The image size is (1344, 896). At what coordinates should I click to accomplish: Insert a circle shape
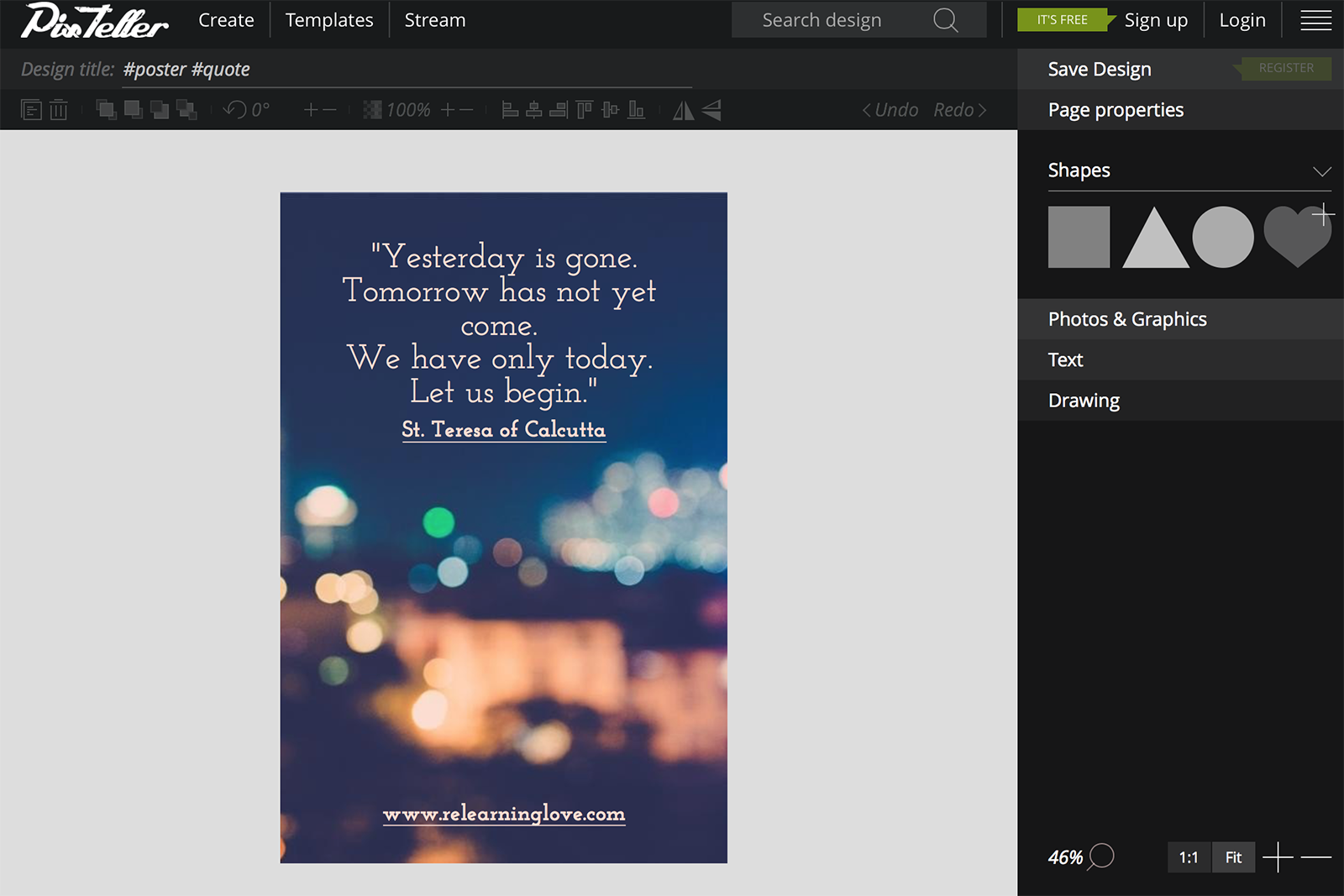[1223, 238]
